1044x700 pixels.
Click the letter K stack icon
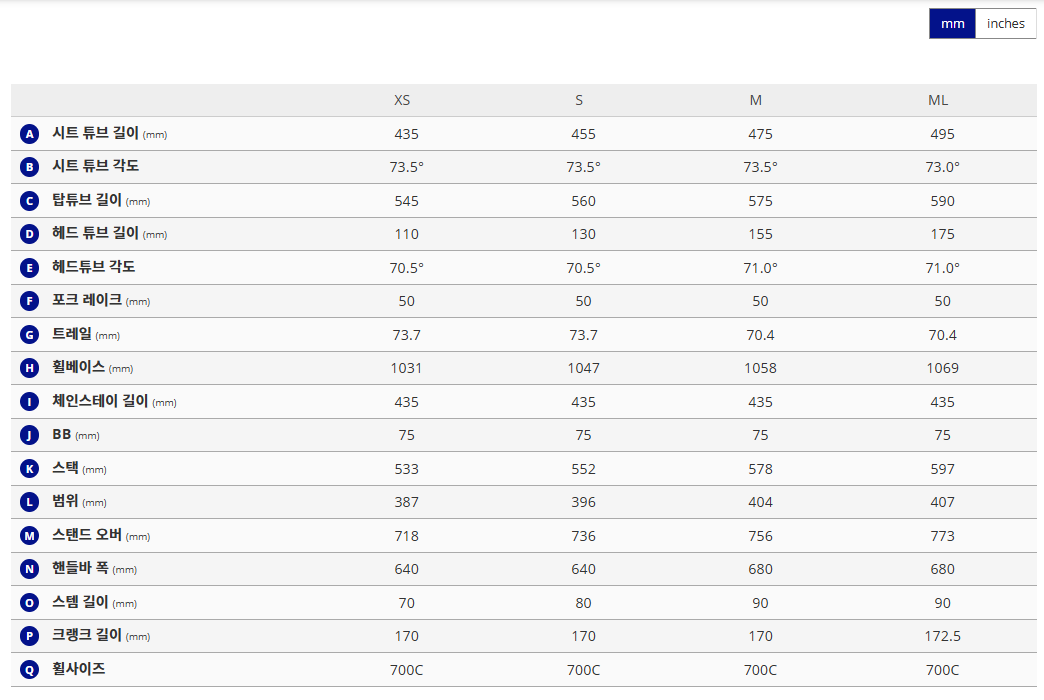29,468
